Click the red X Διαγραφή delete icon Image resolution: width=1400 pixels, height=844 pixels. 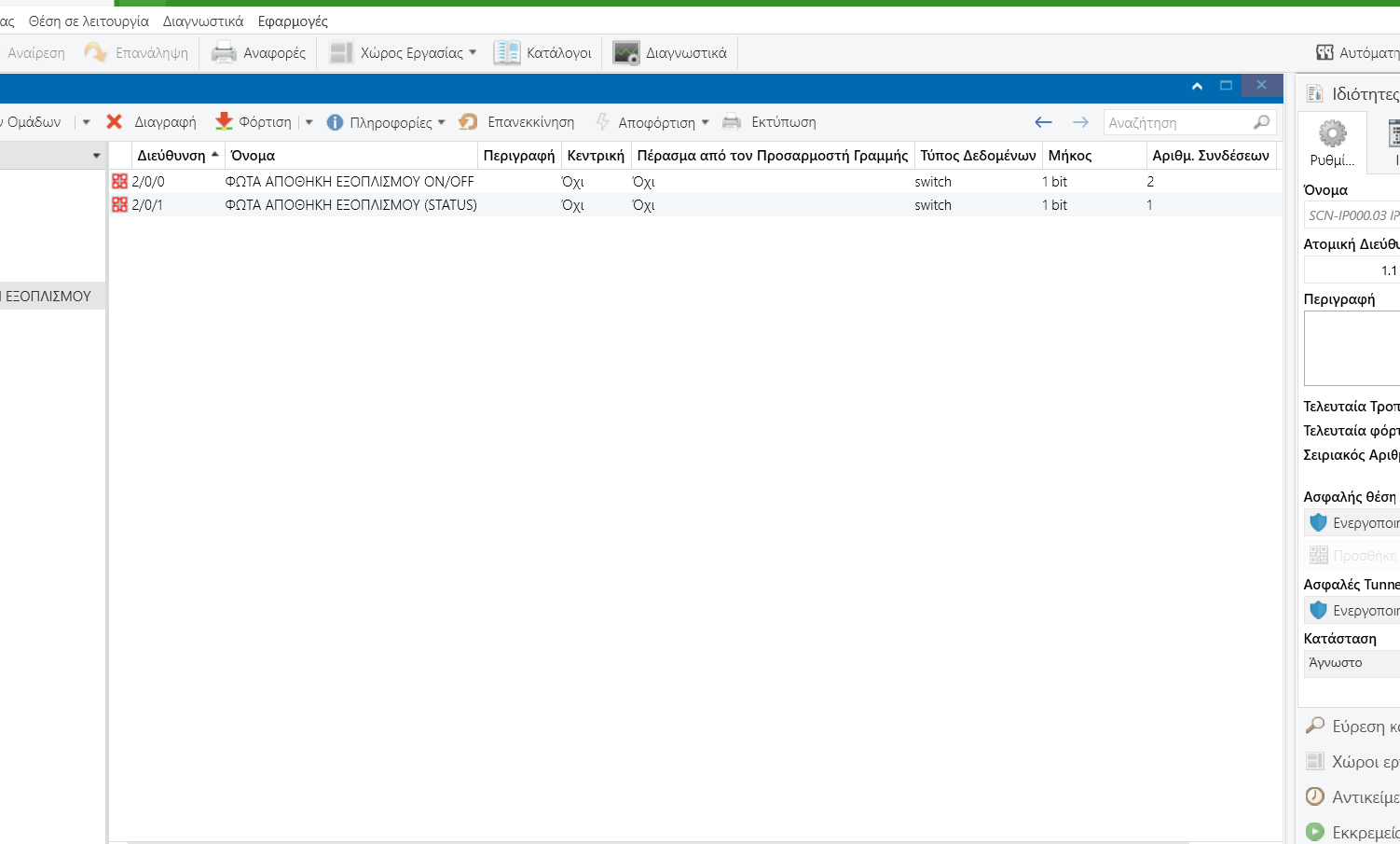[x=115, y=122]
